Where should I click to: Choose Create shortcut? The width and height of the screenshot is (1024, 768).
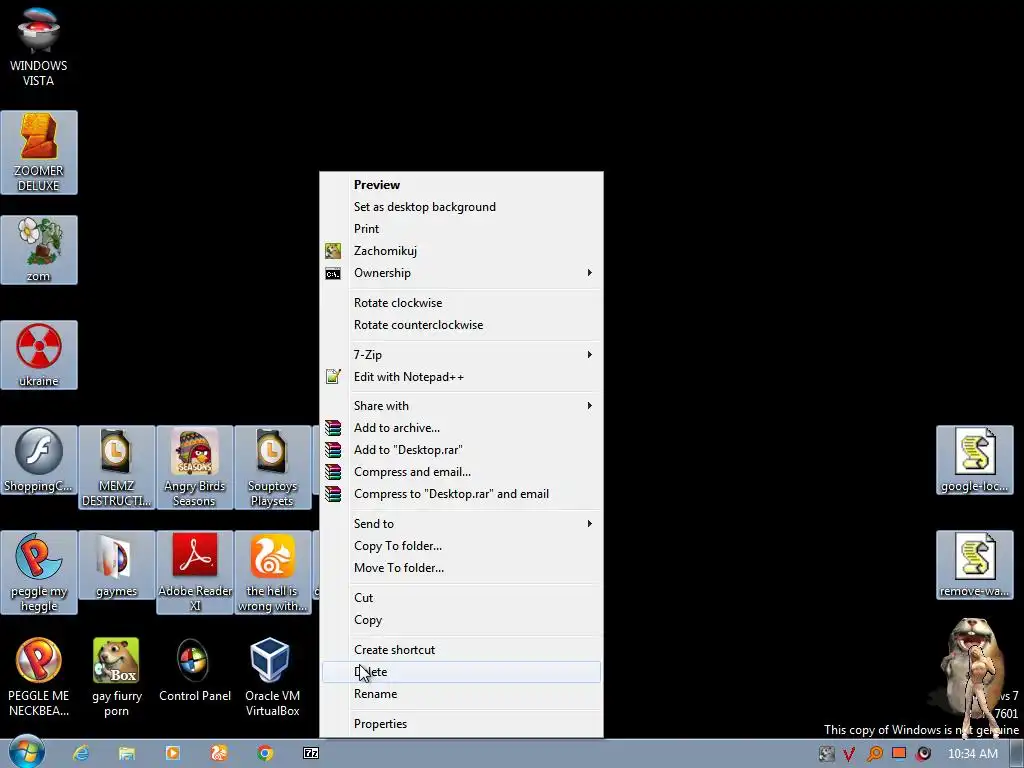pos(461,650)
